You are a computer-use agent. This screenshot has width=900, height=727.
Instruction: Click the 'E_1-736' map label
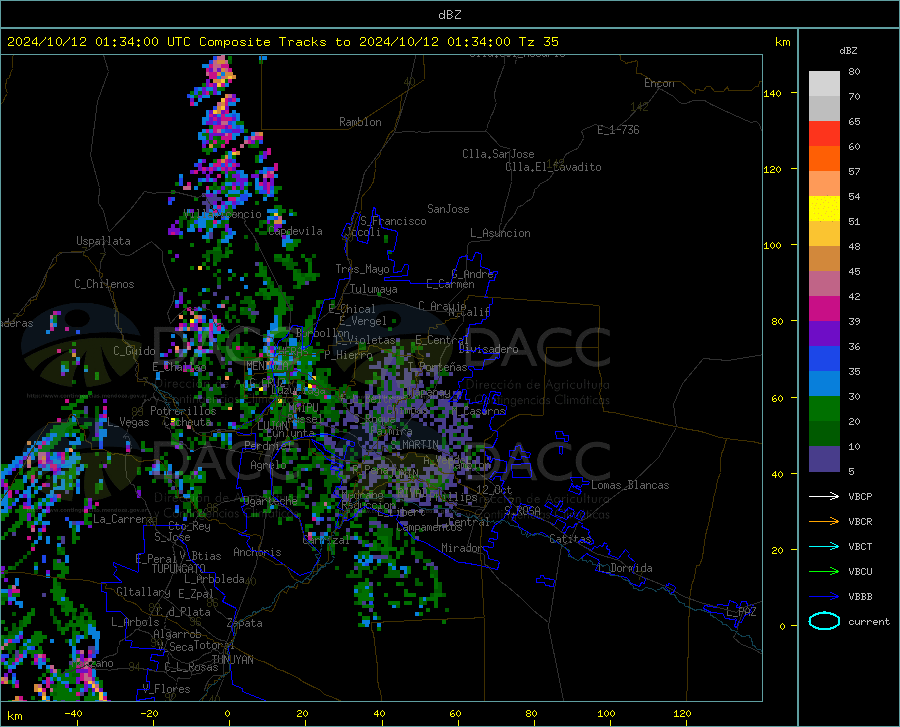tap(618, 130)
